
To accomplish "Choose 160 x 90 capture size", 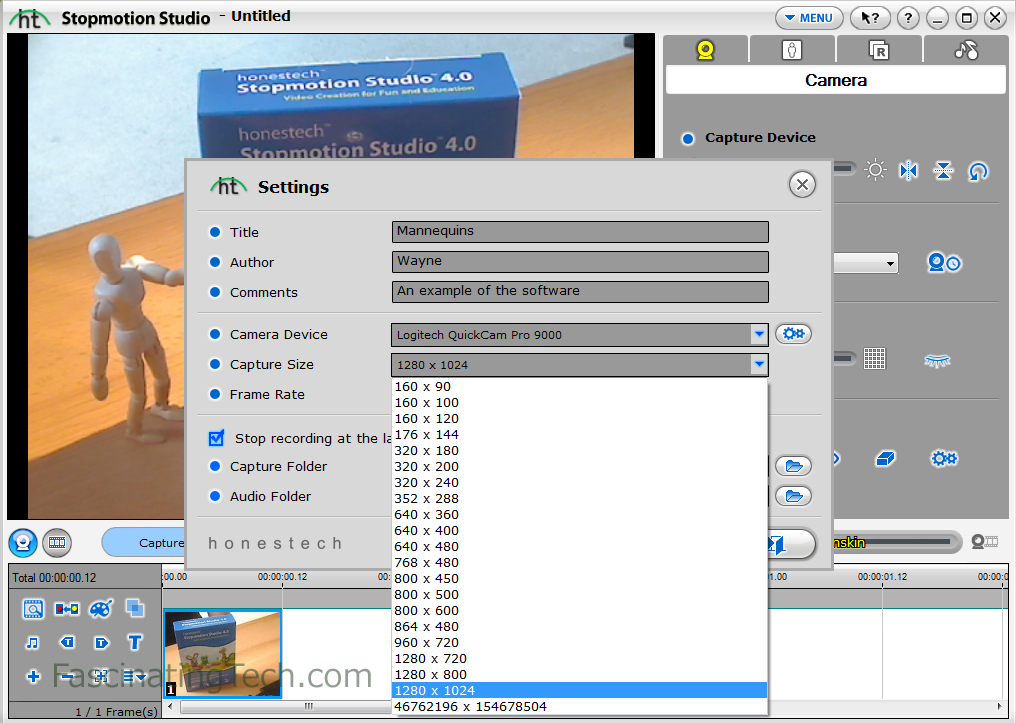I will (x=580, y=387).
